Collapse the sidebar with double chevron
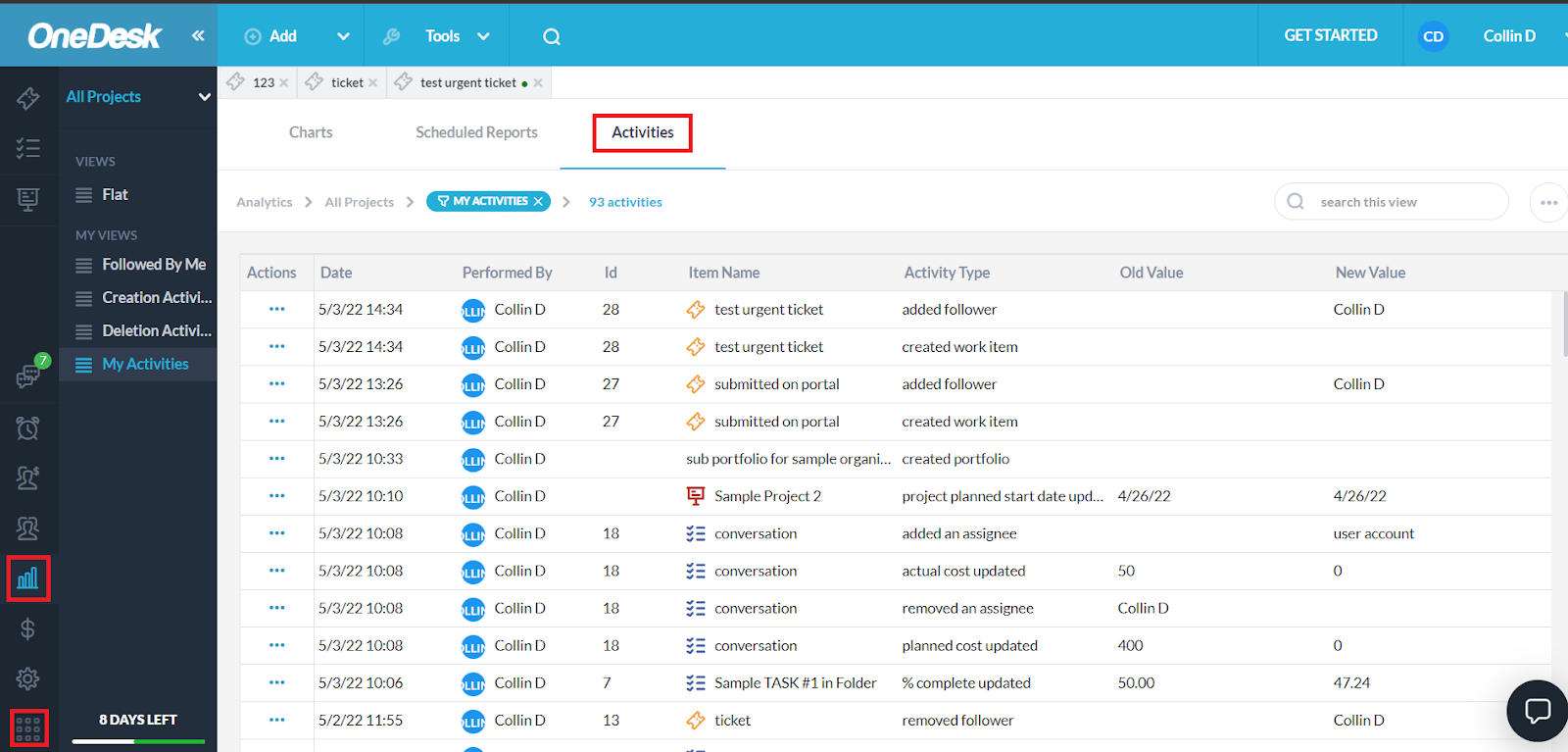The height and width of the screenshot is (752, 1568). click(x=198, y=35)
